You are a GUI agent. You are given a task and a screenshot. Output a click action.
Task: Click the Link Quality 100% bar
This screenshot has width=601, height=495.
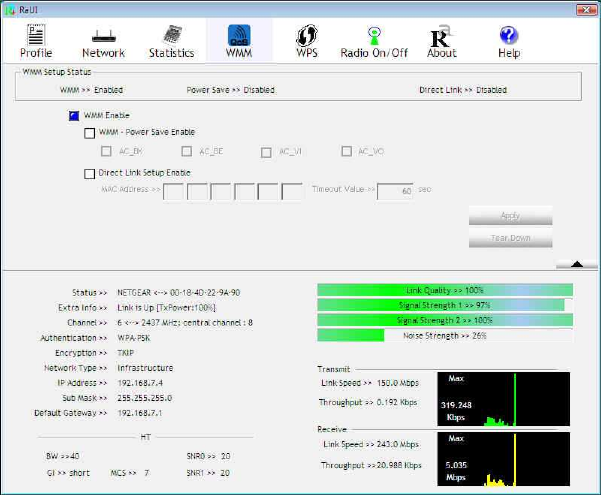[445, 290]
